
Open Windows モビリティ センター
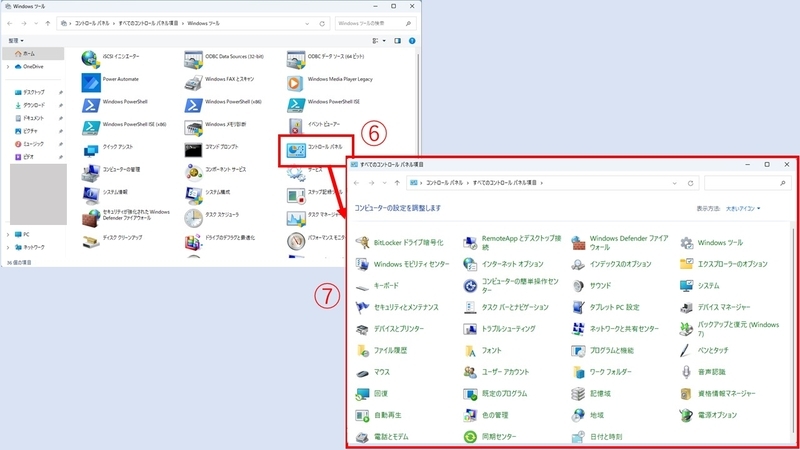(403, 264)
